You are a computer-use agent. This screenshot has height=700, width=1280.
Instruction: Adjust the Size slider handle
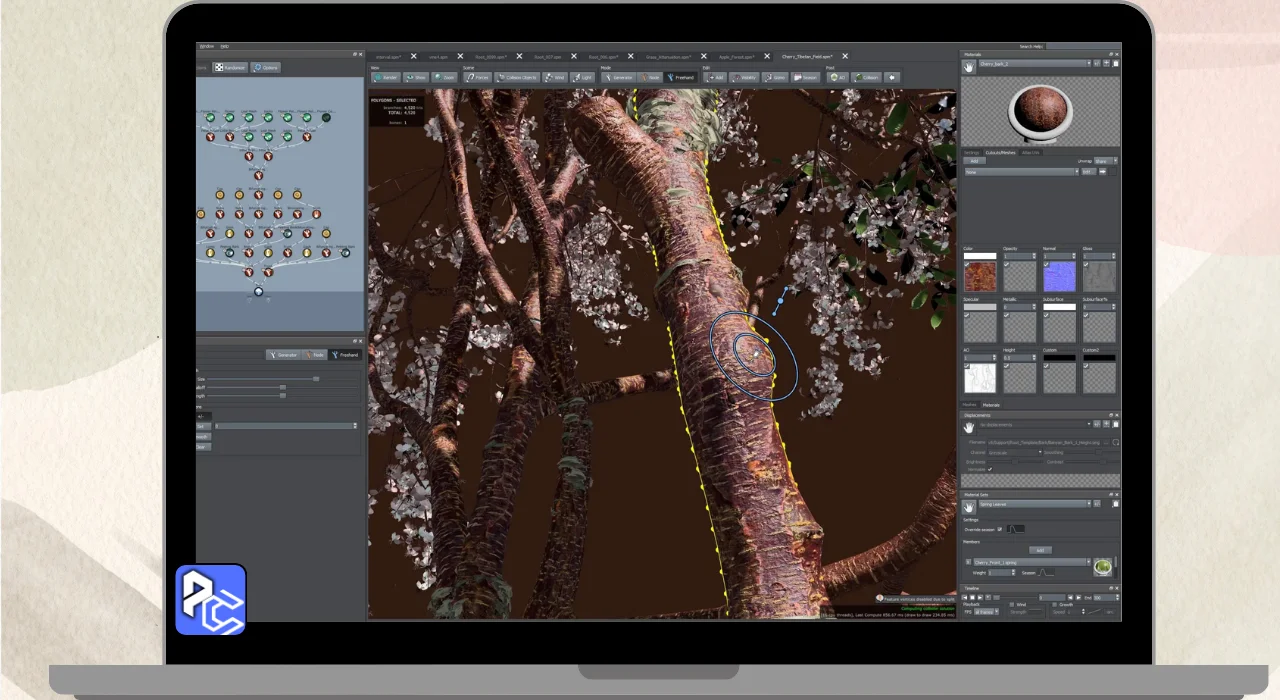pos(316,379)
